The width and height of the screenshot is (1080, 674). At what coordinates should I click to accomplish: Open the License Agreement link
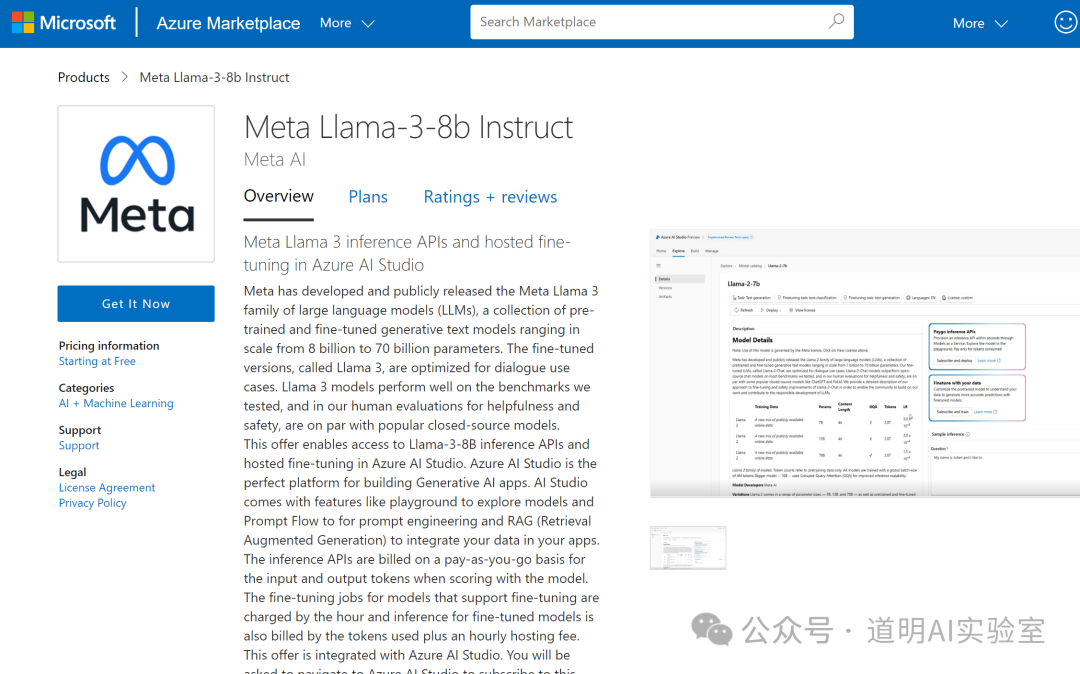click(x=107, y=487)
